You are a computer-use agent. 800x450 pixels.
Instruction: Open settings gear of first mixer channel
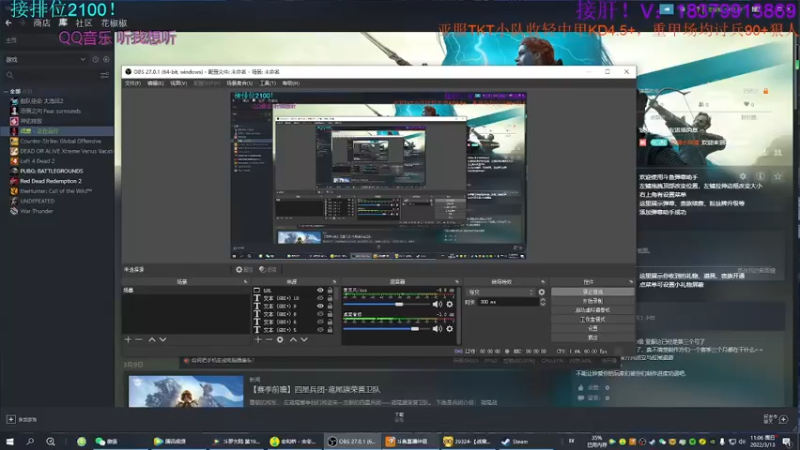[449, 304]
